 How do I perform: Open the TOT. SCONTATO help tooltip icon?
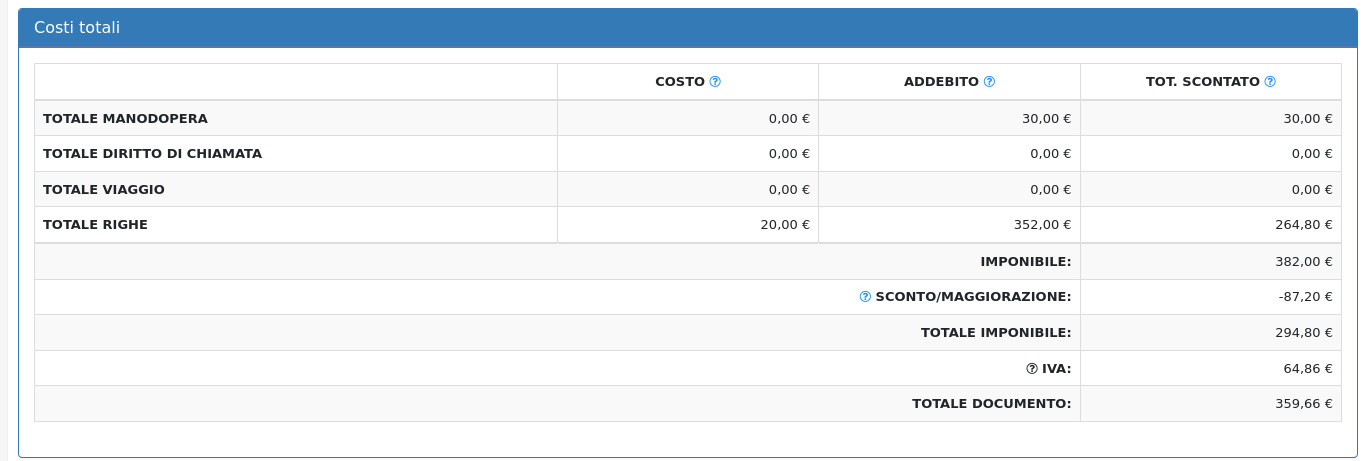point(1270,82)
